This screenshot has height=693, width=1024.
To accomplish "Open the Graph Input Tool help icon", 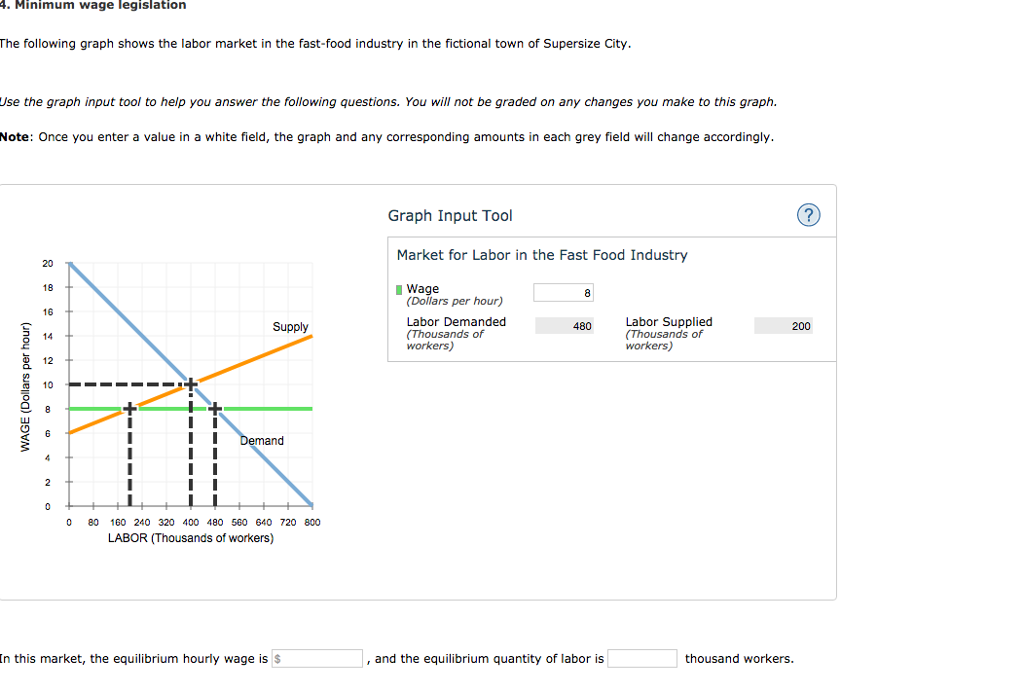I will 808,214.
